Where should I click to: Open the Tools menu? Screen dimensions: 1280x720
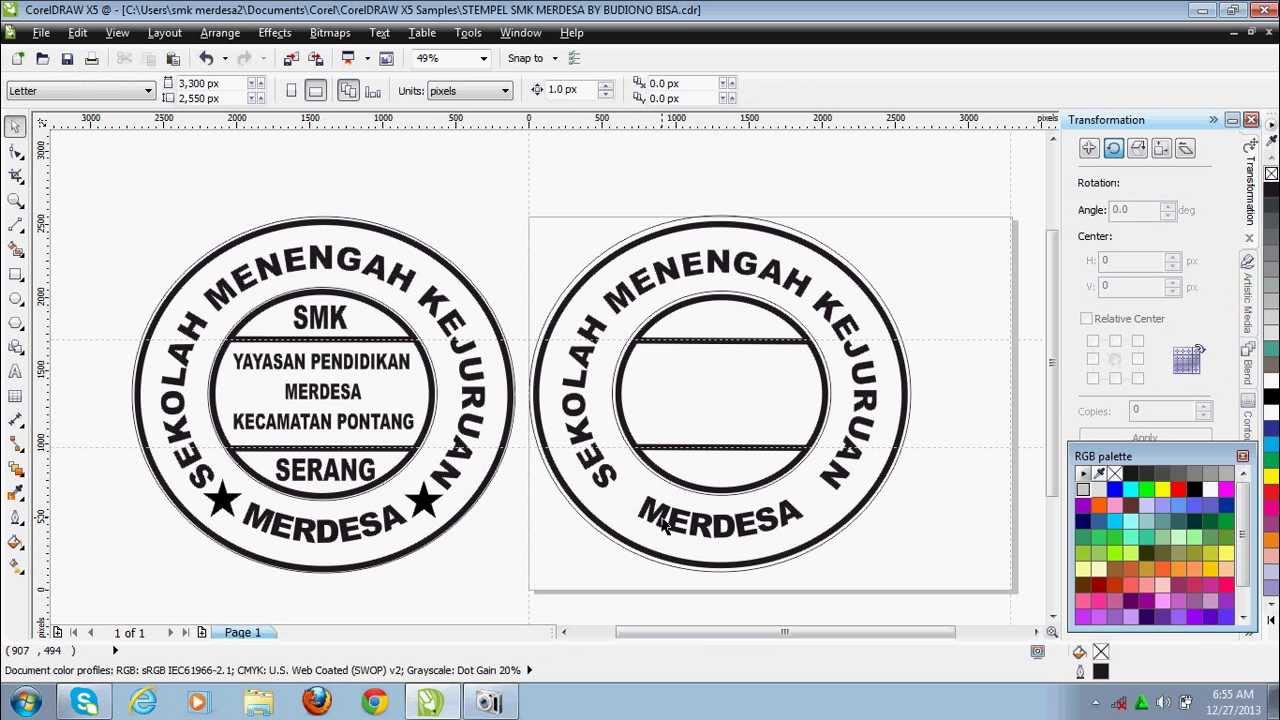click(x=468, y=33)
